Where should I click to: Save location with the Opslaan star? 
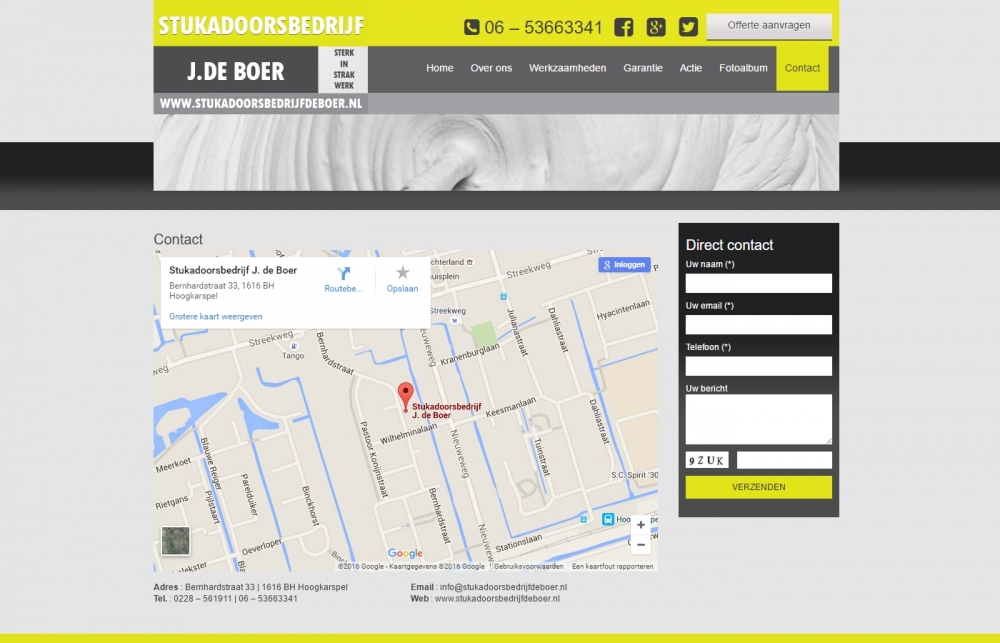point(402,273)
